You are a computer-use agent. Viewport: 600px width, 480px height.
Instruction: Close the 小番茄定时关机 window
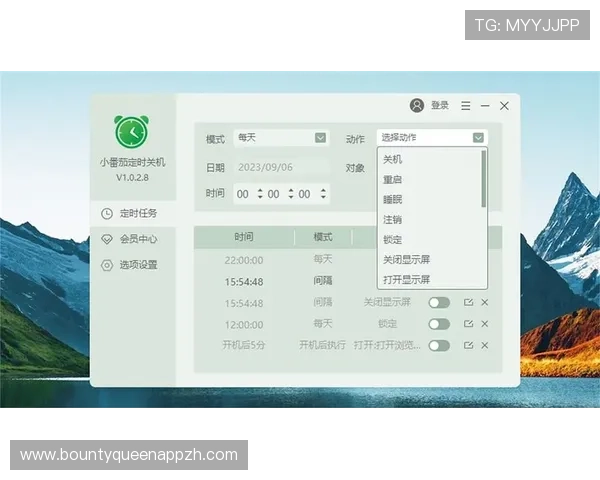pos(504,106)
